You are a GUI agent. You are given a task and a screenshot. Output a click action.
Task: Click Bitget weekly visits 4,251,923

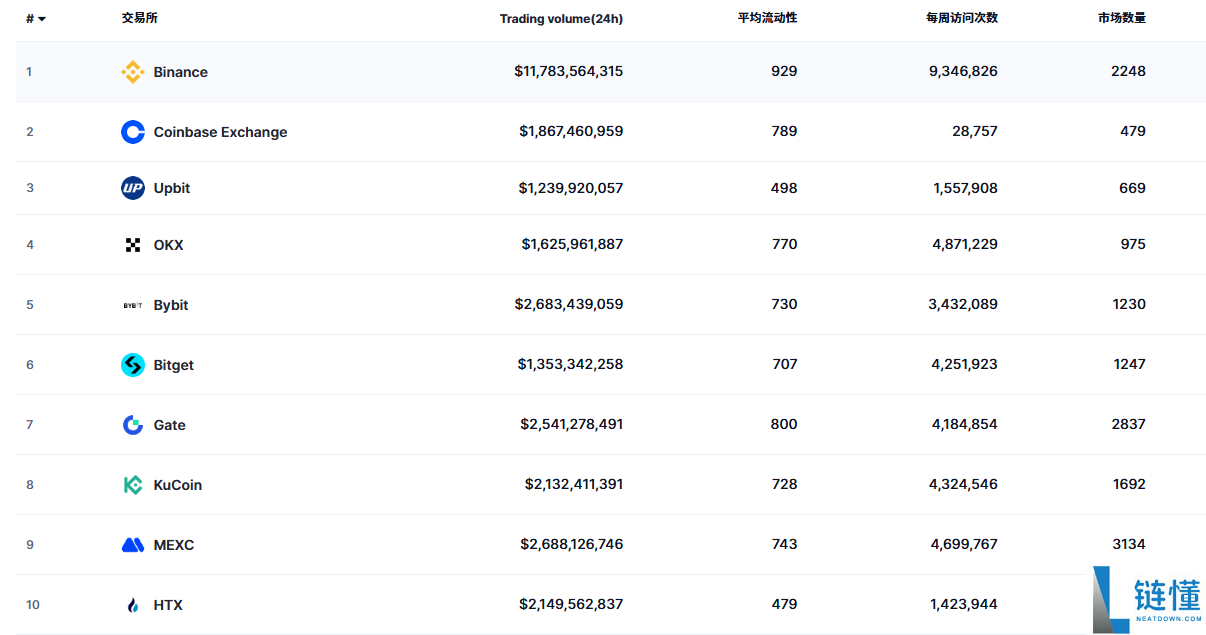pyautogui.click(x=964, y=364)
